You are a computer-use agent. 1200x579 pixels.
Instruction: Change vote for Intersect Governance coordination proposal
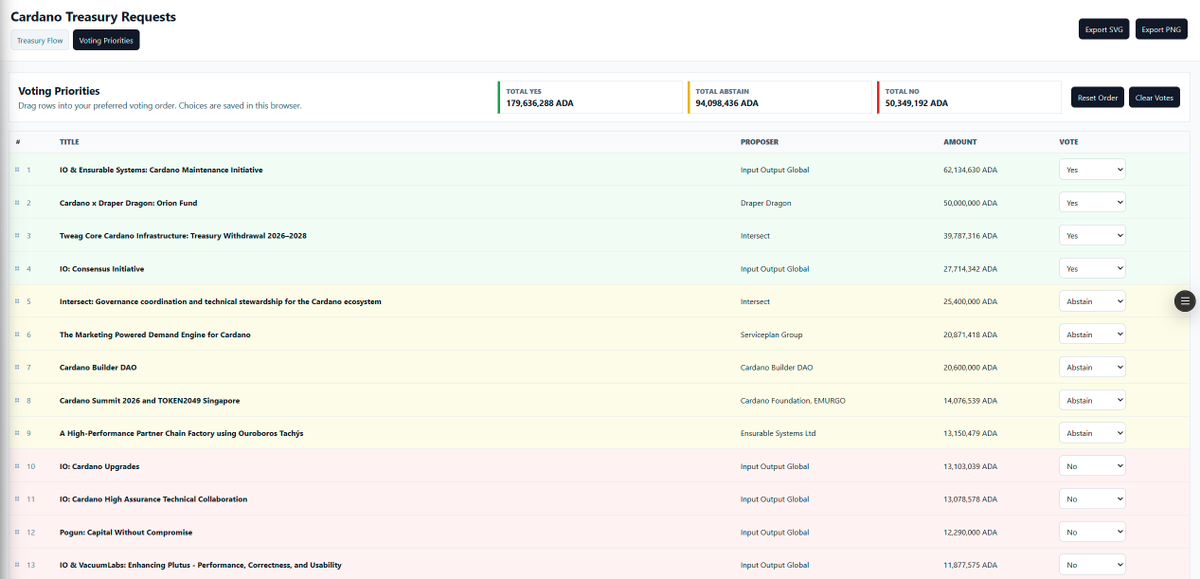pos(1092,301)
